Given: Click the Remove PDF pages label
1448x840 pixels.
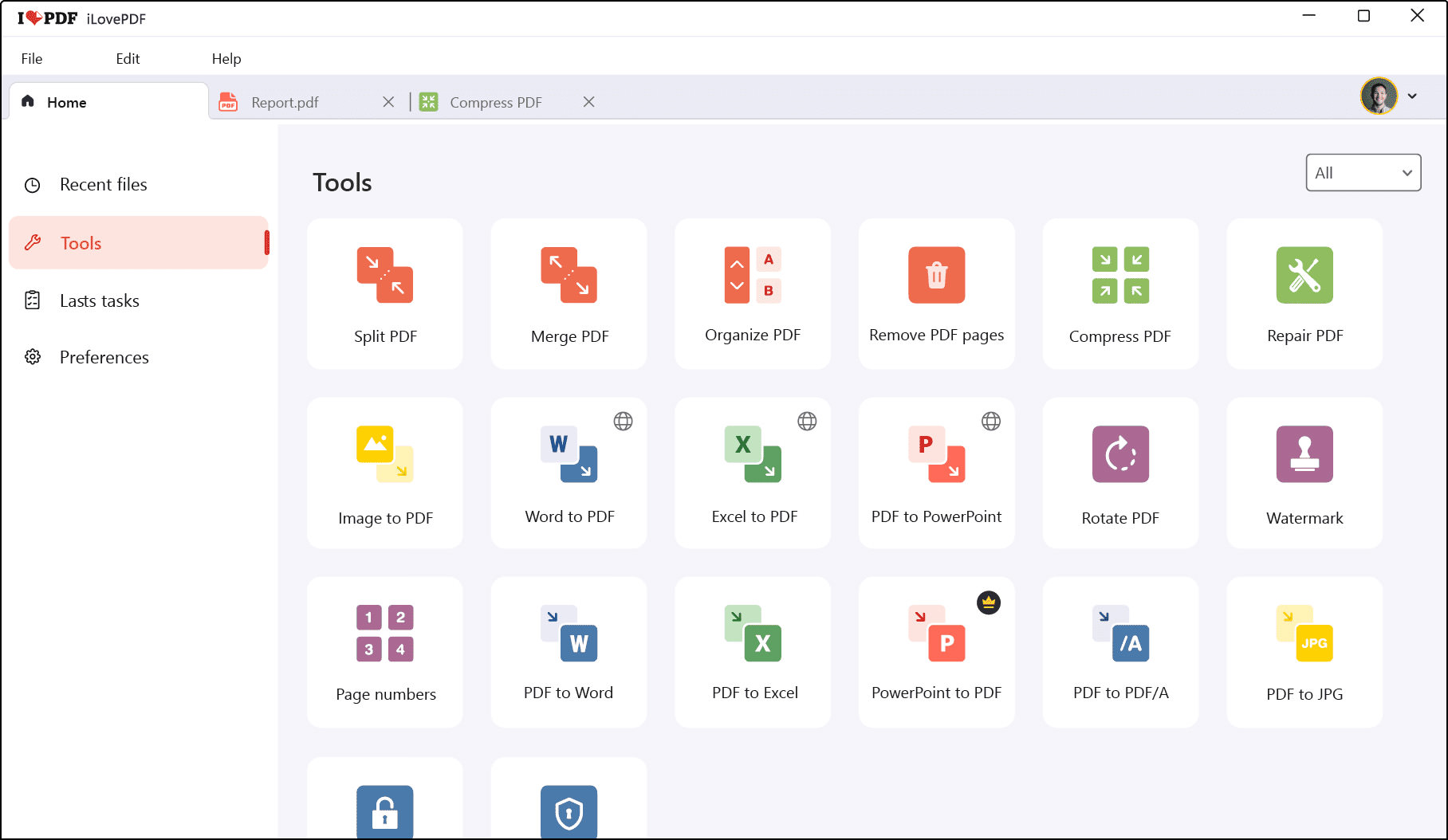Looking at the screenshot, I should point(937,336).
